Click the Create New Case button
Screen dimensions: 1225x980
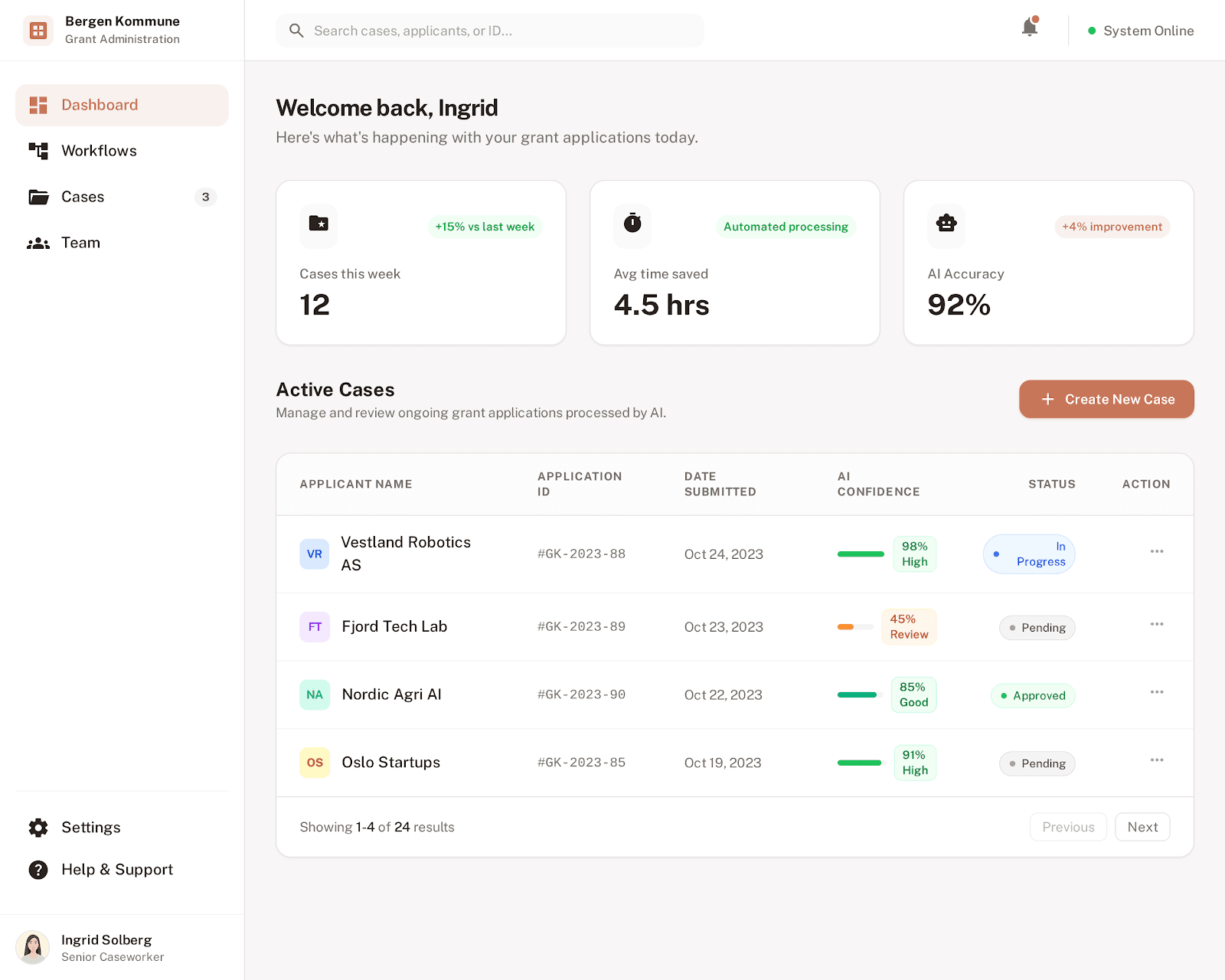pyautogui.click(x=1106, y=399)
